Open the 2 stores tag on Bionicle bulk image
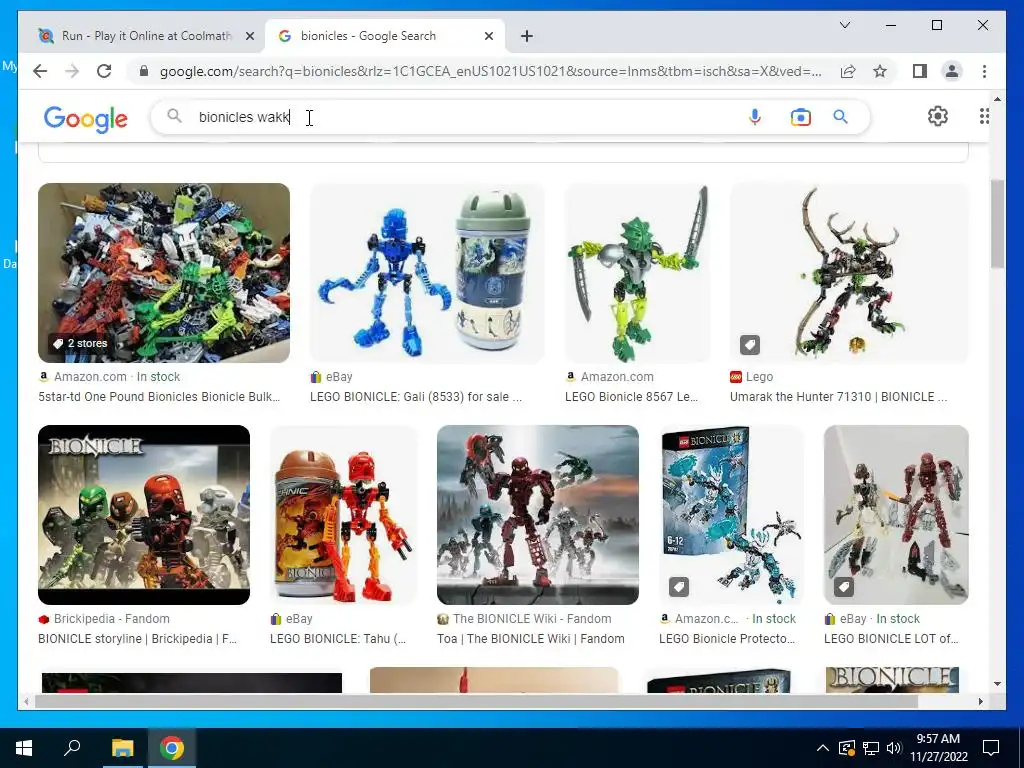1024x768 pixels. (80, 344)
